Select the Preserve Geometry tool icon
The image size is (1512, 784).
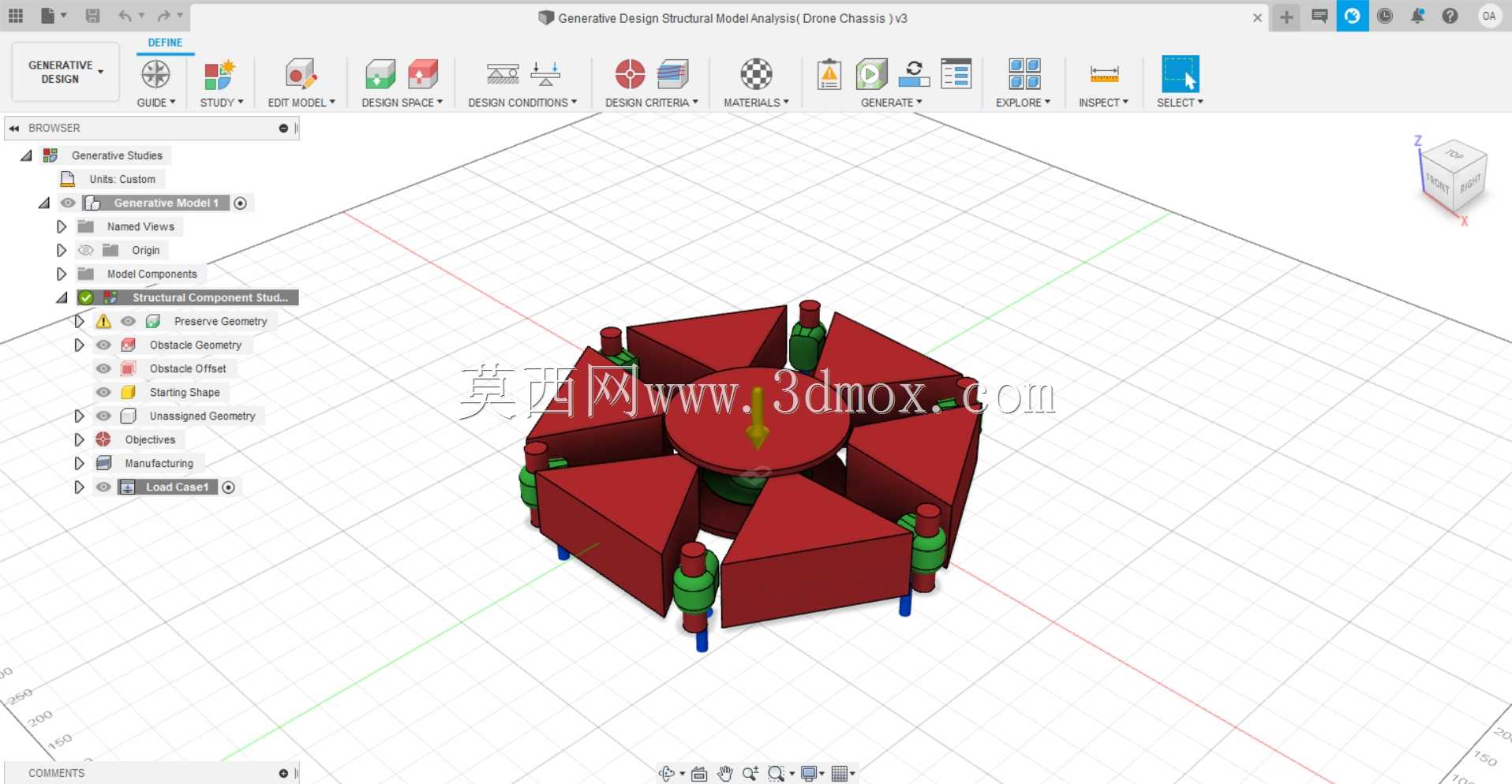(x=380, y=74)
